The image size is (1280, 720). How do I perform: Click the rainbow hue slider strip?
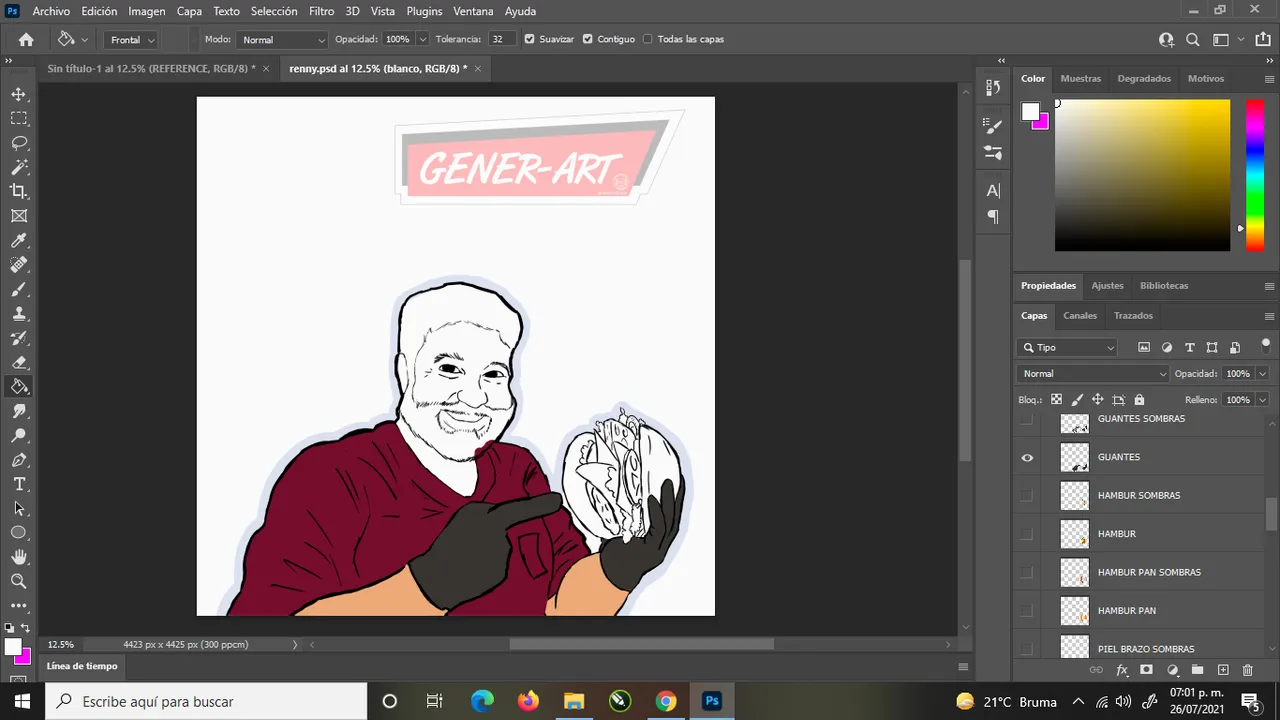1254,175
